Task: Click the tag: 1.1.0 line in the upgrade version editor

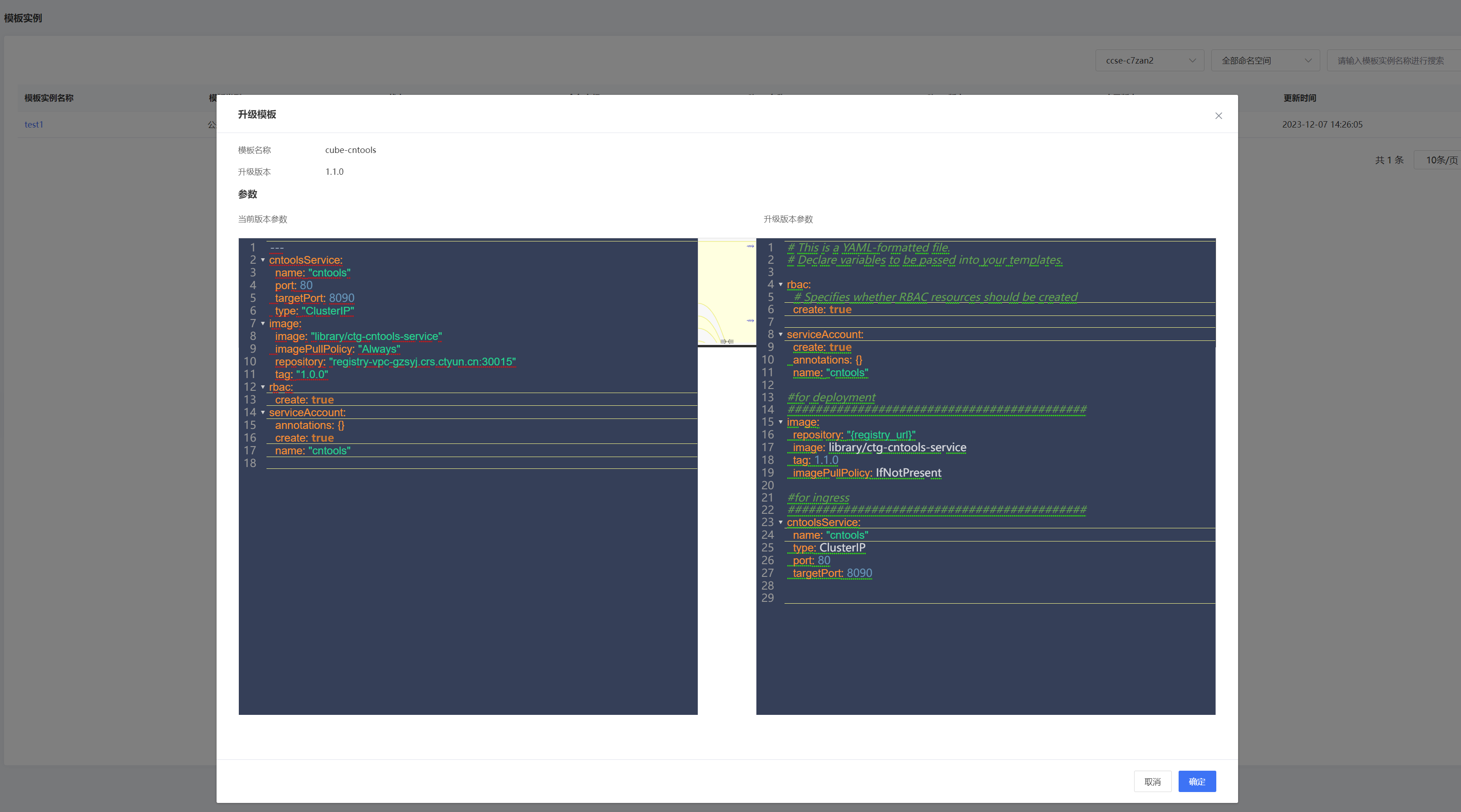Action: click(815, 460)
